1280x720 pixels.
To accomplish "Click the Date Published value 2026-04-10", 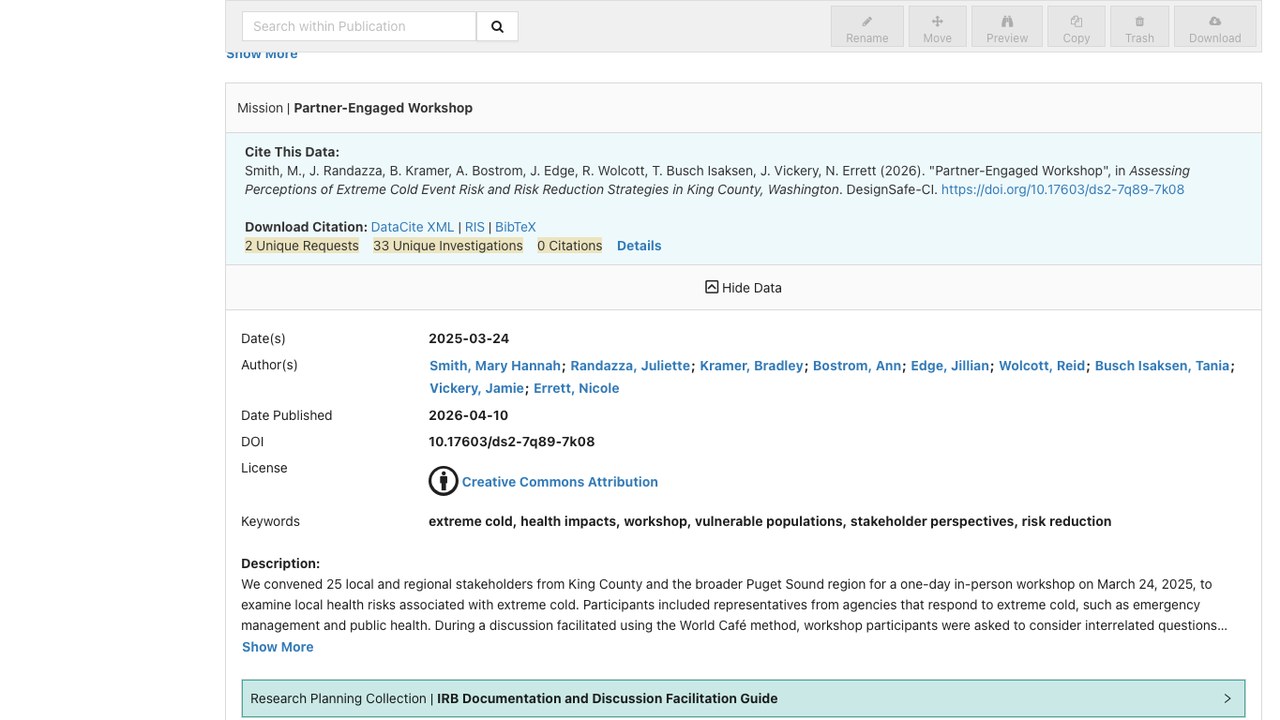I will click(468, 415).
